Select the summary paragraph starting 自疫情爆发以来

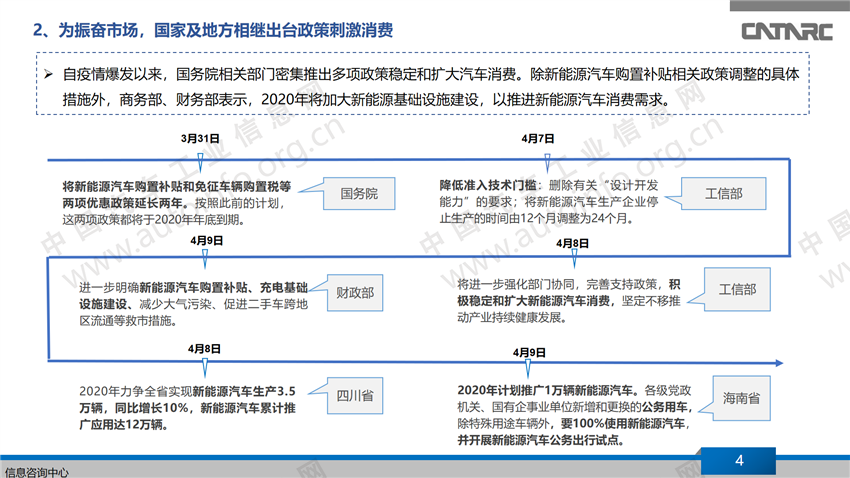(431, 87)
